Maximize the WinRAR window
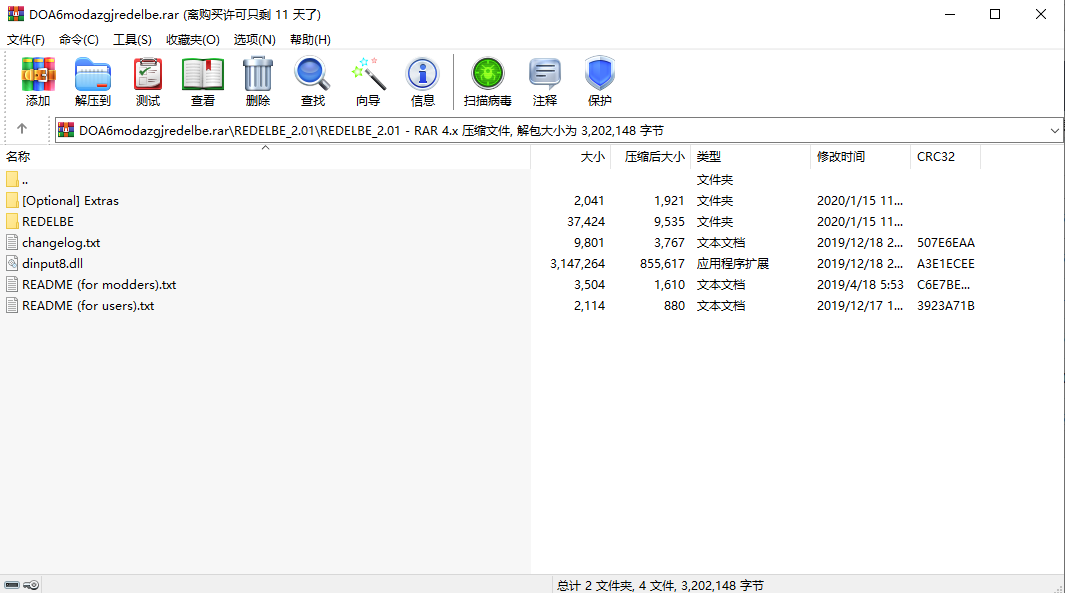 (x=995, y=14)
